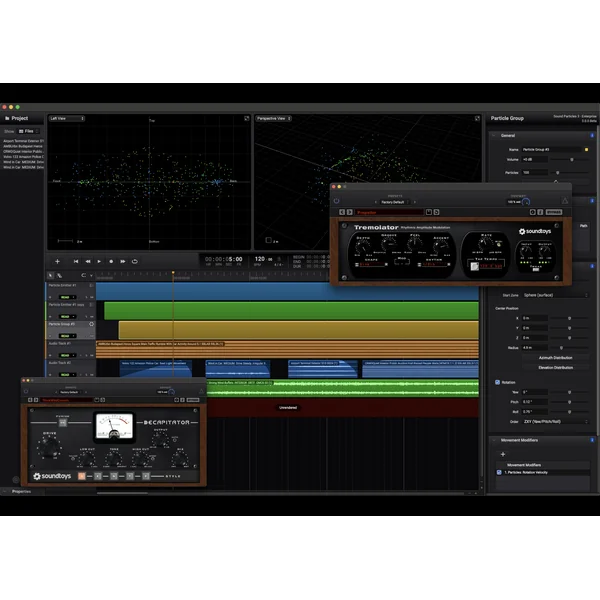Select Decapitator style A

coord(82,476)
